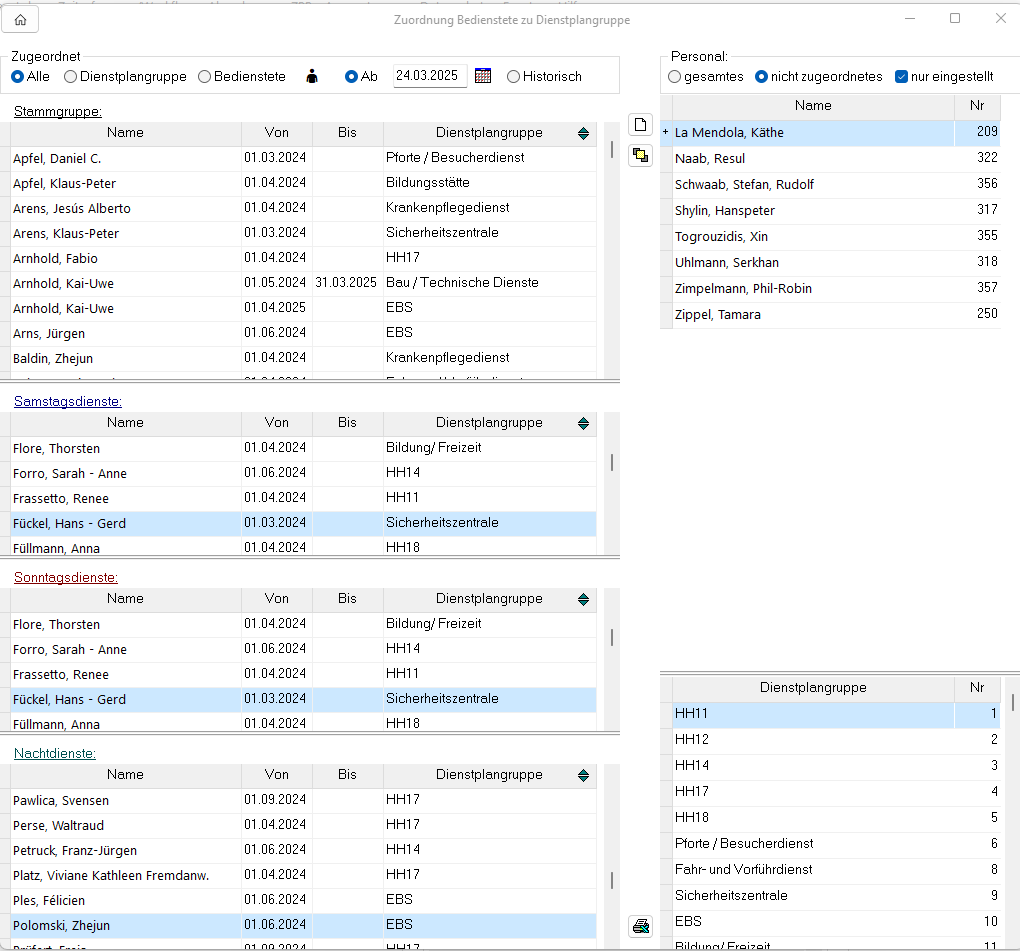Viewport: 1020px width, 951px height.
Task: Click sort icon in Nachtdienste Dienstplangruppe header
Action: (x=583, y=775)
